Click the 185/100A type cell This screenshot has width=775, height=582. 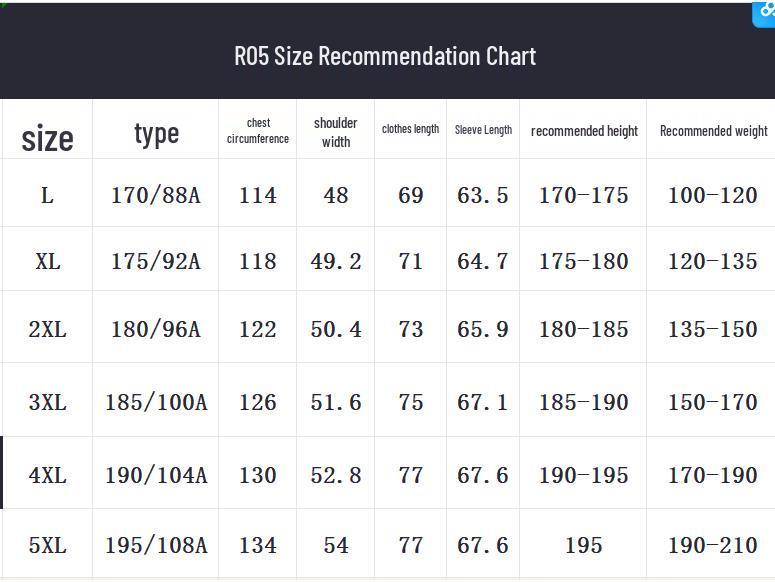click(156, 402)
